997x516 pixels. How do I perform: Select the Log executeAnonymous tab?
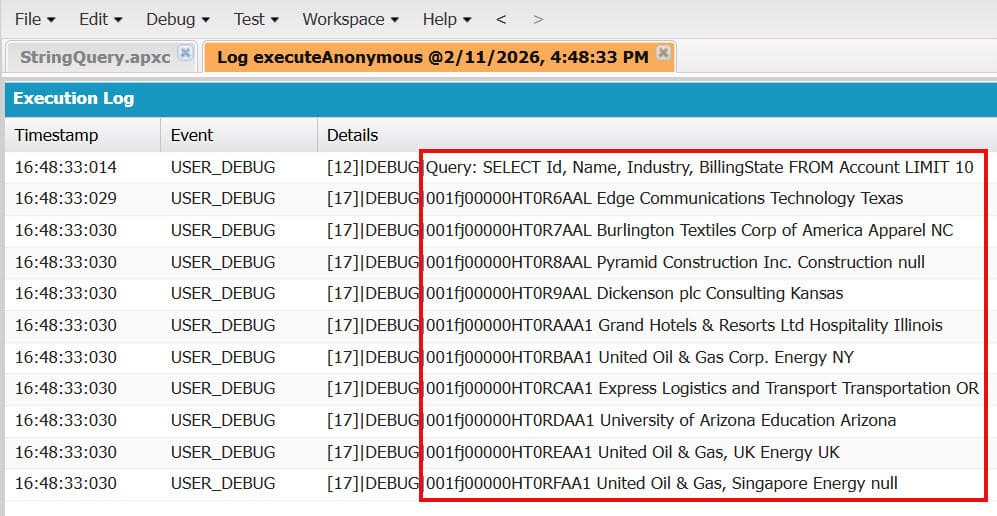click(x=432, y=57)
